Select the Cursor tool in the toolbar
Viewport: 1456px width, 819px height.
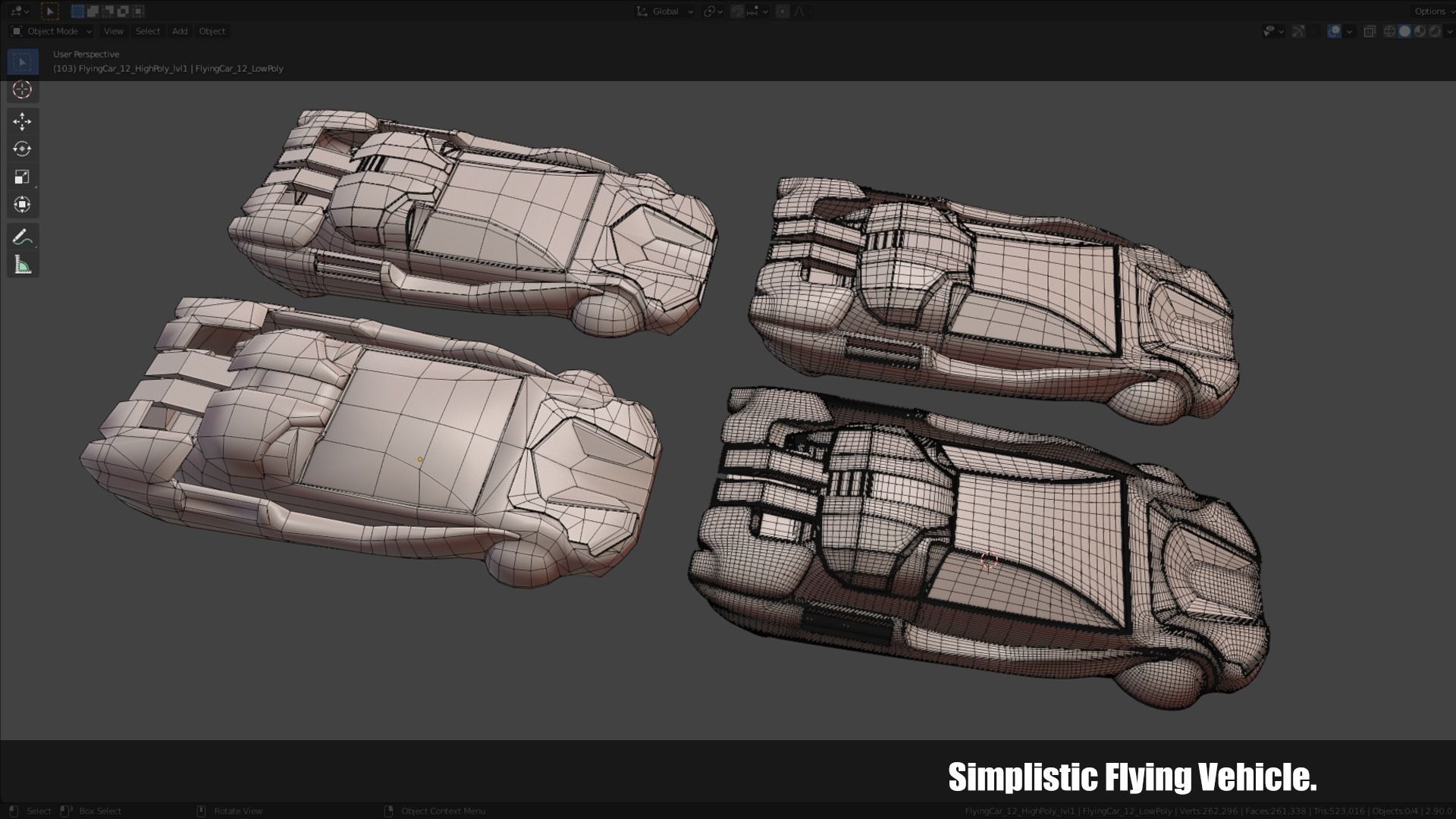pos(22,89)
